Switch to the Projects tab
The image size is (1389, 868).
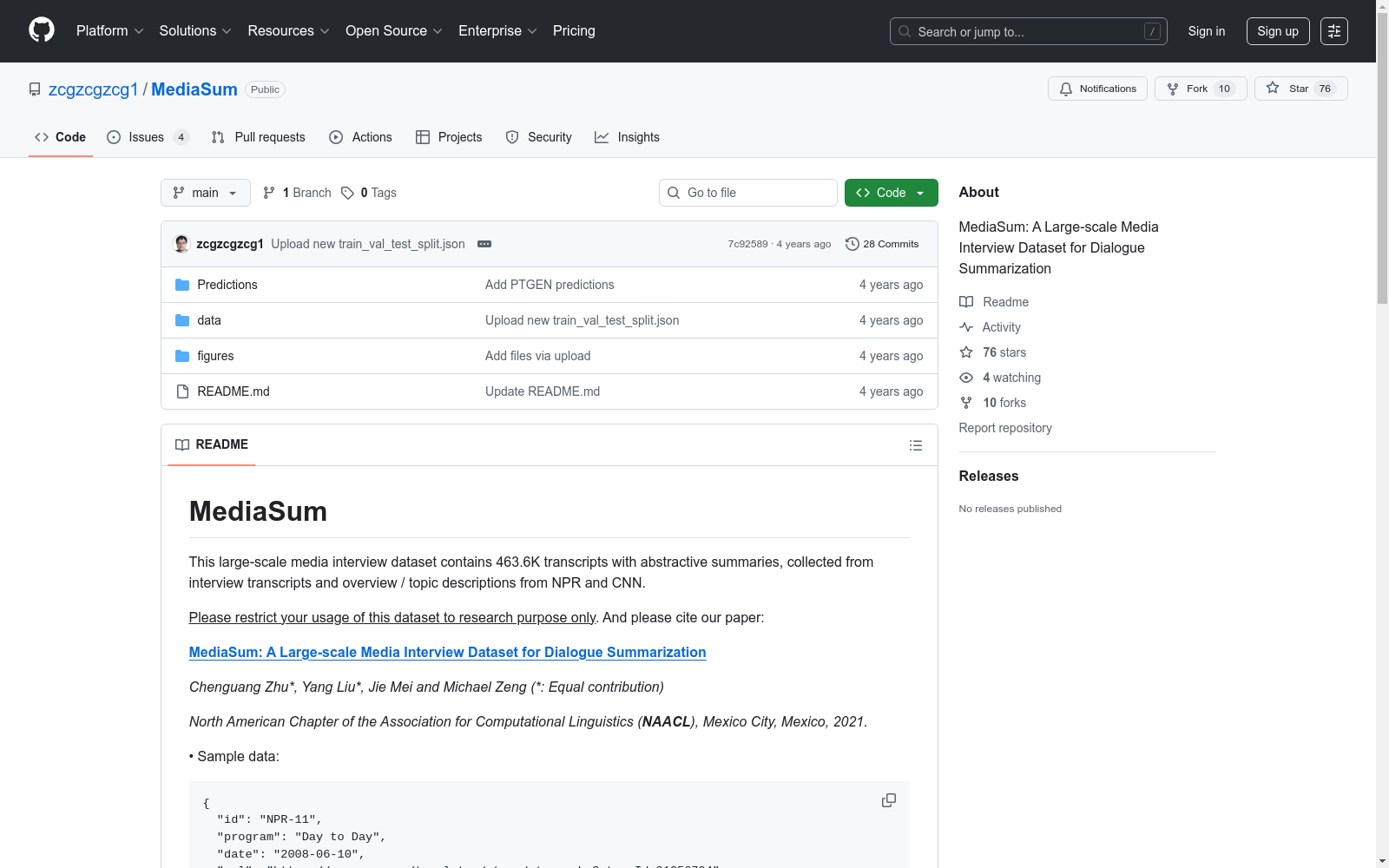point(449,137)
